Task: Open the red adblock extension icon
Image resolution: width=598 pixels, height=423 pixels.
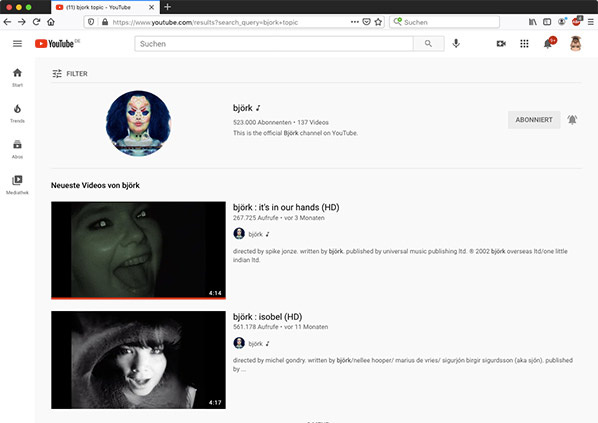Action: (576, 22)
